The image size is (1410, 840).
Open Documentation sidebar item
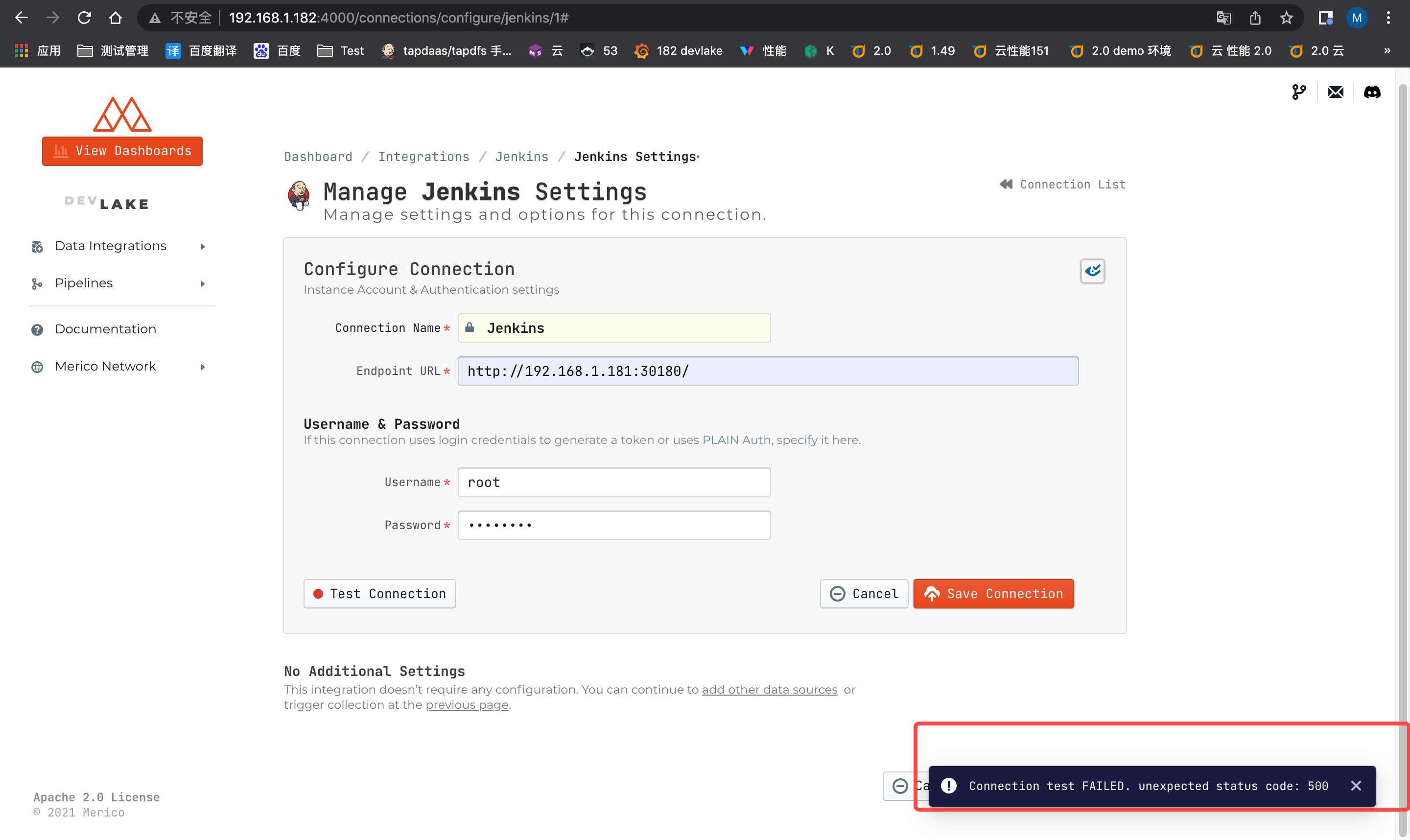[x=105, y=329]
